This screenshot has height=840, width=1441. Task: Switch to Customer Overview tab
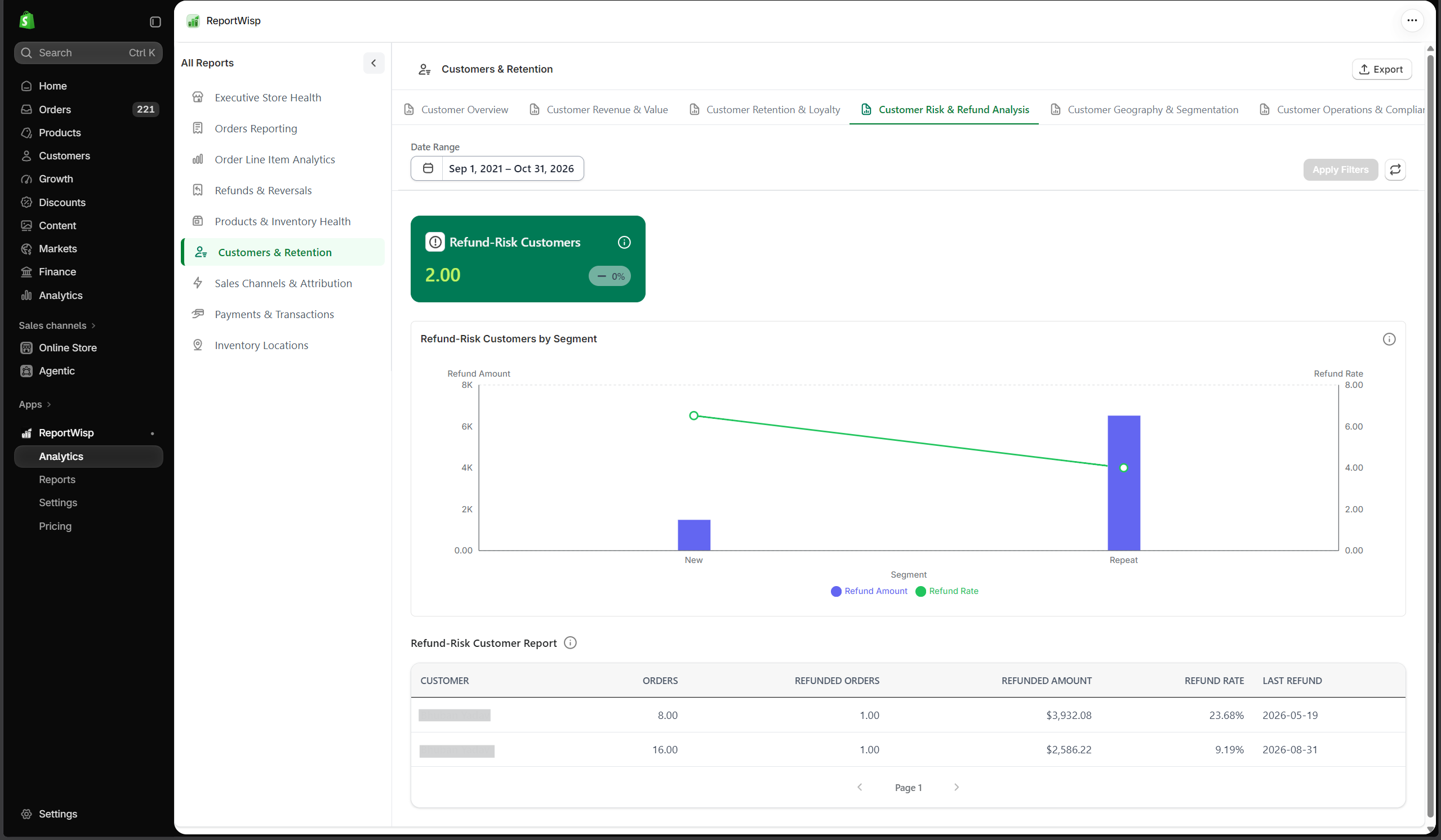pos(456,109)
